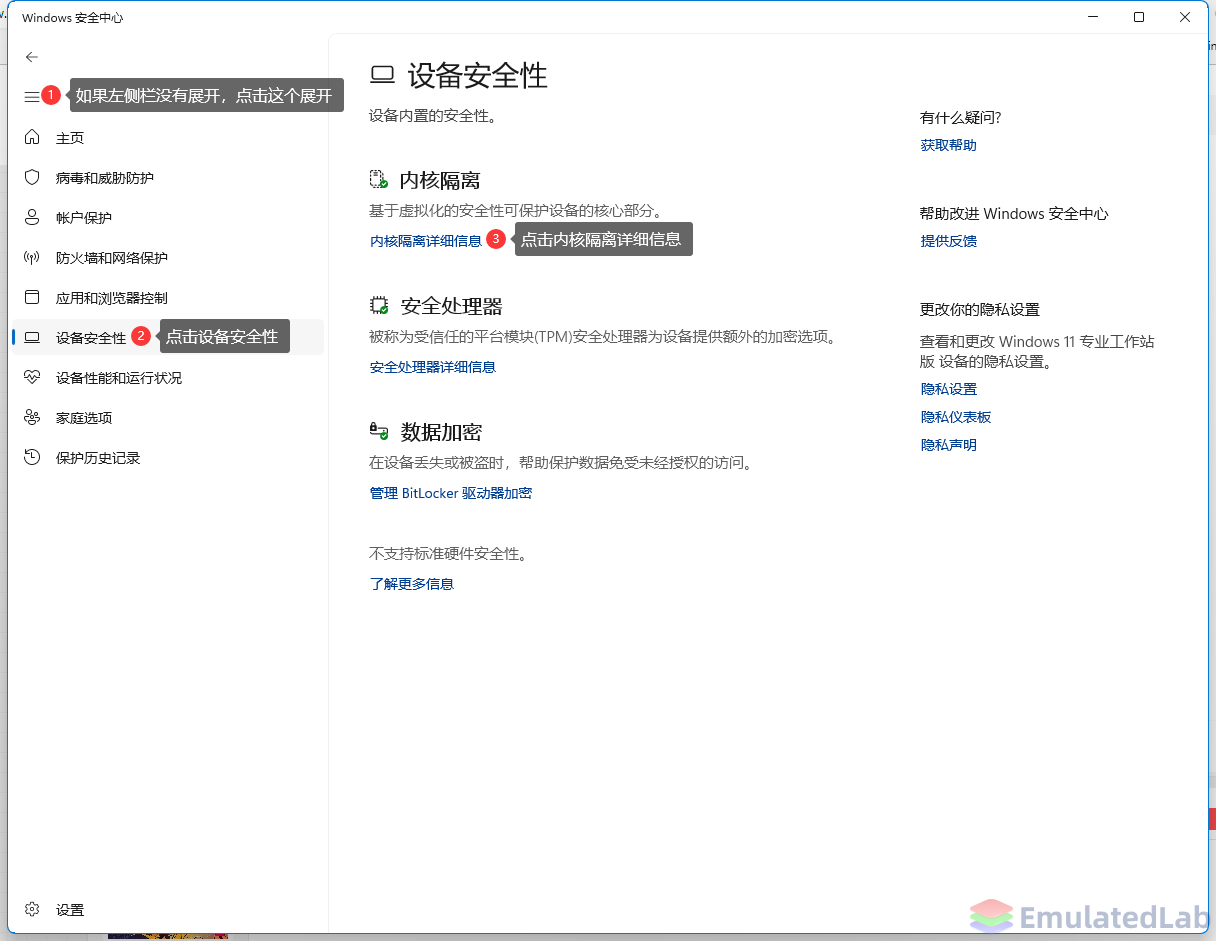The height and width of the screenshot is (941, 1216).
Task: Click the Windows 安全中心 title bar text
Action: click(73, 18)
